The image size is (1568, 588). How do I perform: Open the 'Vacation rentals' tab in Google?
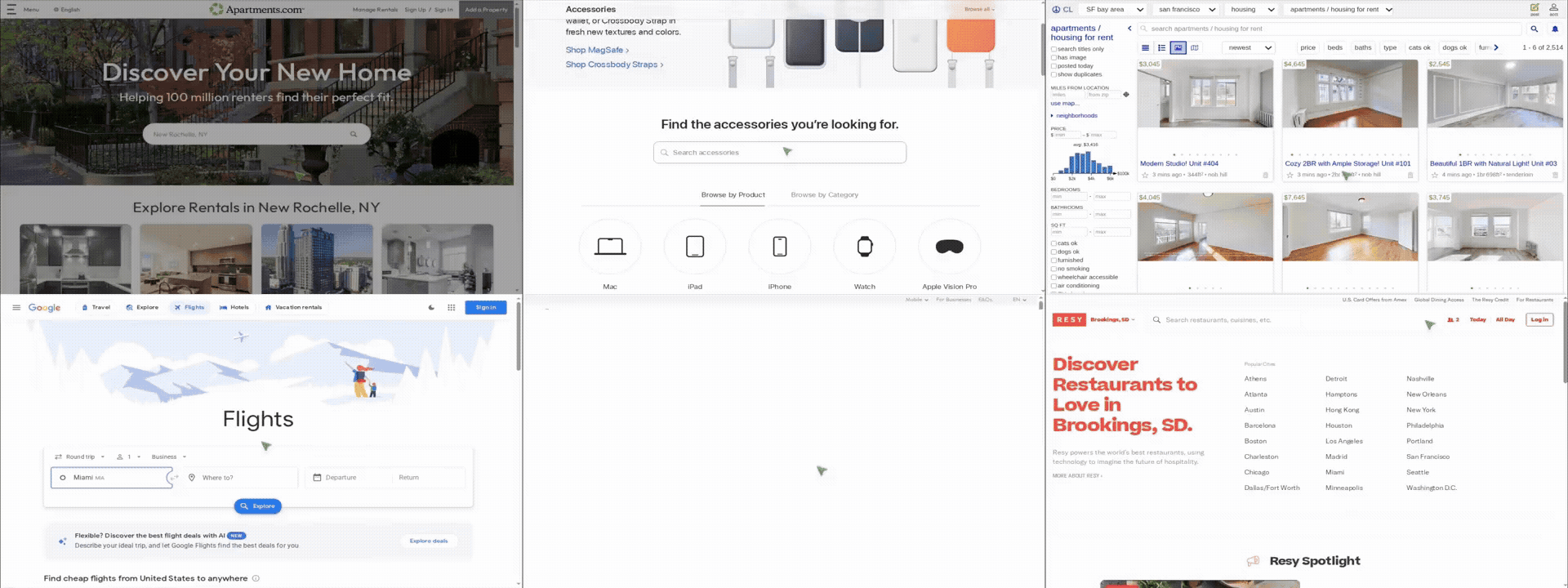coord(293,308)
